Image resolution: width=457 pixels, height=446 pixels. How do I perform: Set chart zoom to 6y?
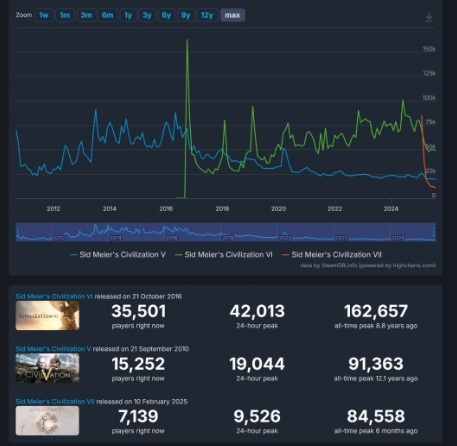pyautogui.click(x=166, y=15)
